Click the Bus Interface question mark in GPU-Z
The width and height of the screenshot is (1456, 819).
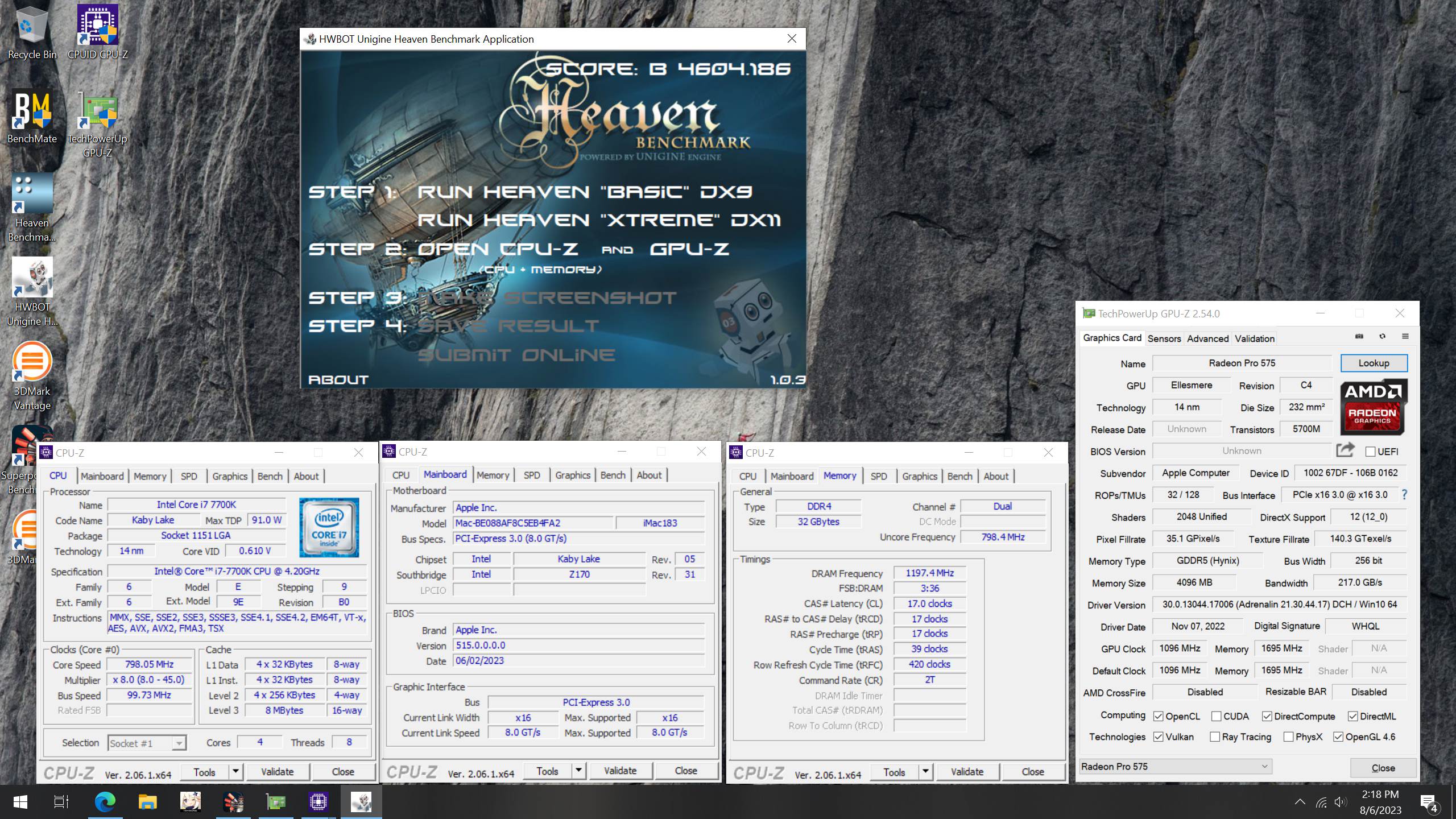[x=1404, y=495]
